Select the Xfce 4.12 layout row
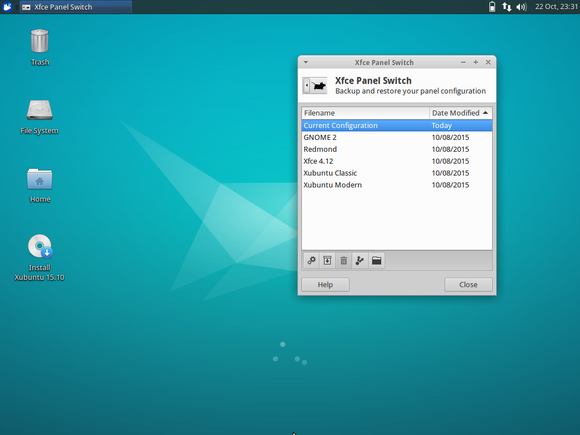580x435 pixels. tap(397, 161)
